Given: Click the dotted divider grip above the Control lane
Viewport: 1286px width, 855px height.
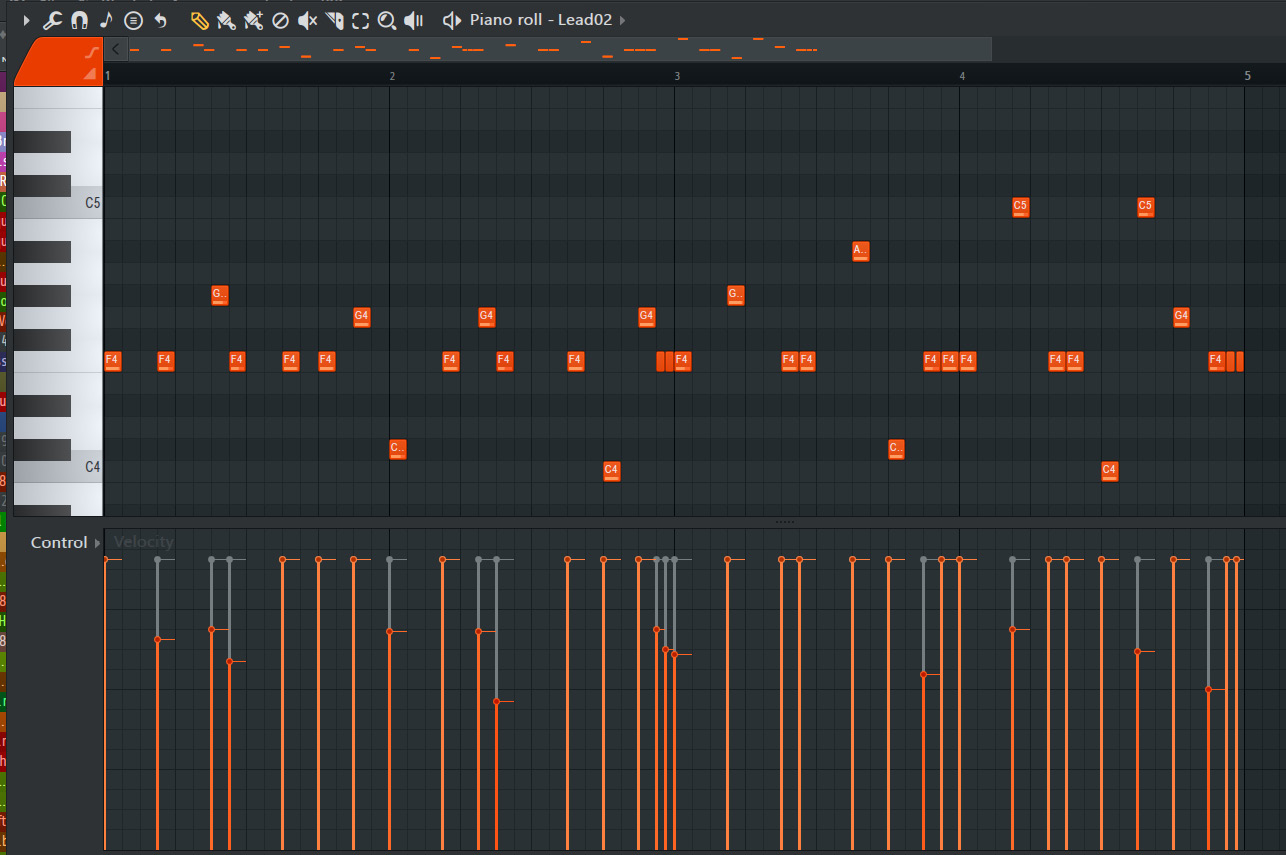Looking at the screenshot, I should pyautogui.click(x=785, y=522).
